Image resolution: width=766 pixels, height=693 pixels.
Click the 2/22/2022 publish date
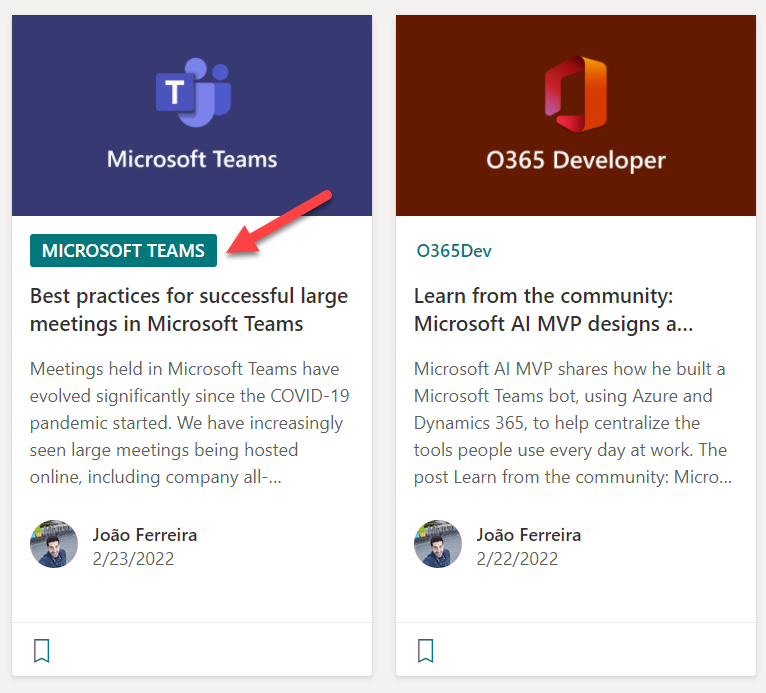(517, 558)
